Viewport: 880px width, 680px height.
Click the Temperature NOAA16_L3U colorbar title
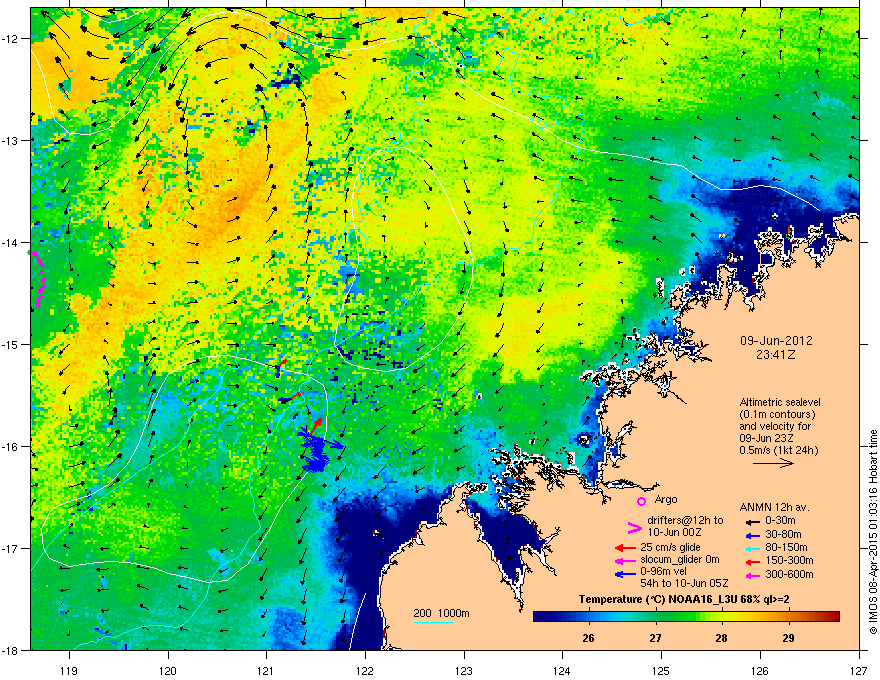click(x=684, y=600)
